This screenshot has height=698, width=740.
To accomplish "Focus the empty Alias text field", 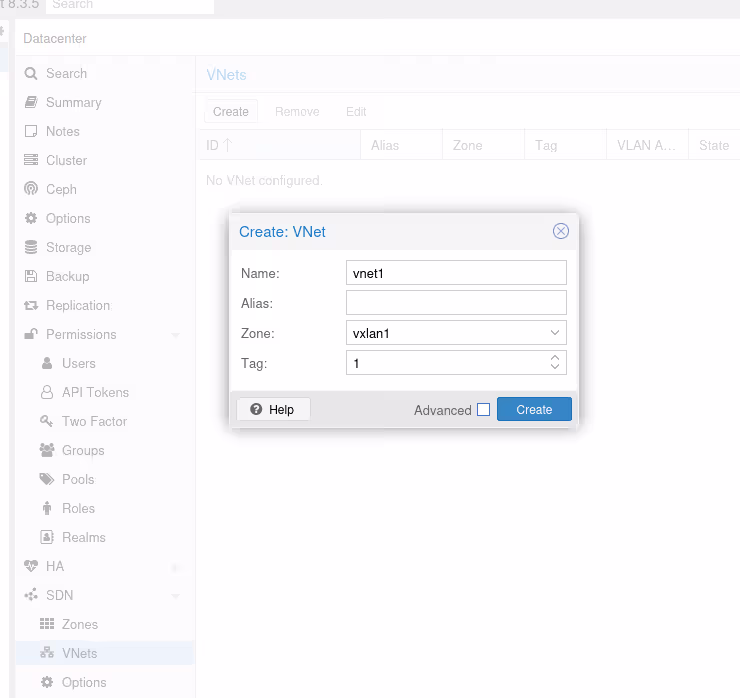I will [x=456, y=303].
